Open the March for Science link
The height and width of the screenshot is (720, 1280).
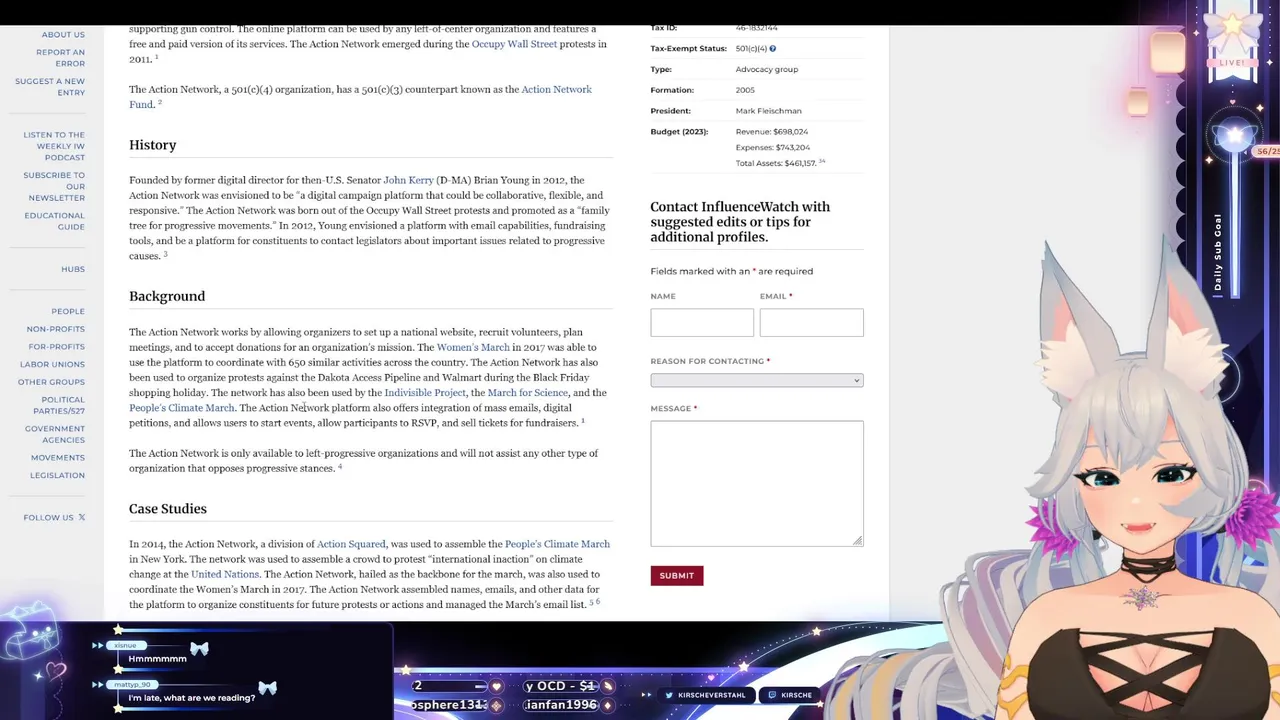point(527,392)
